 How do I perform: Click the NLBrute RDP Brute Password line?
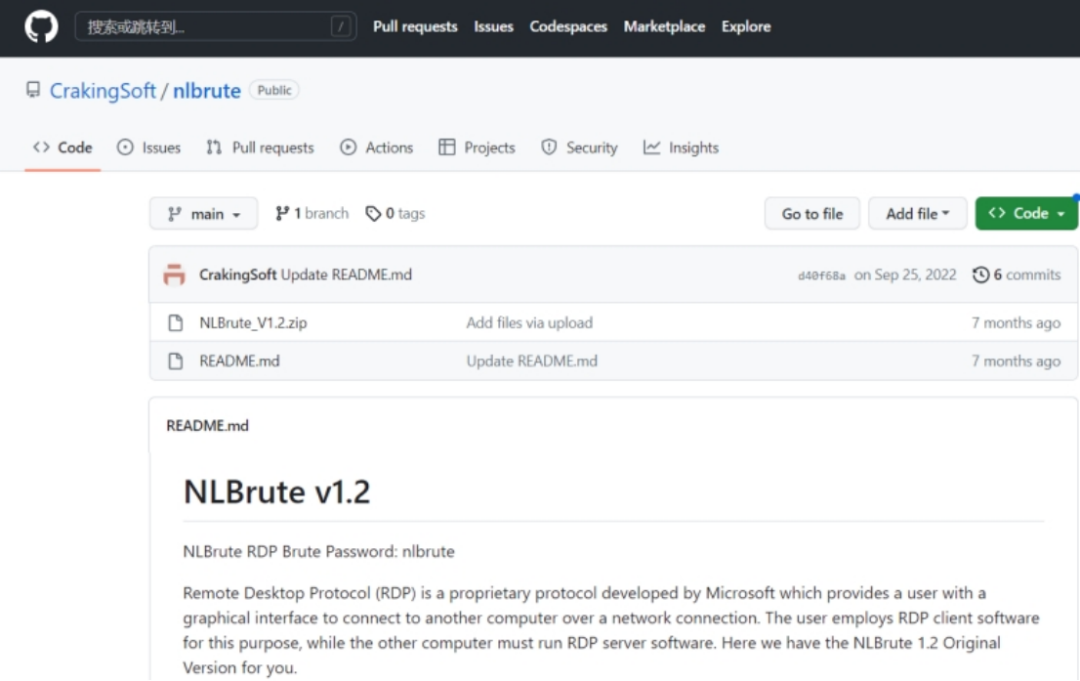click(319, 552)
